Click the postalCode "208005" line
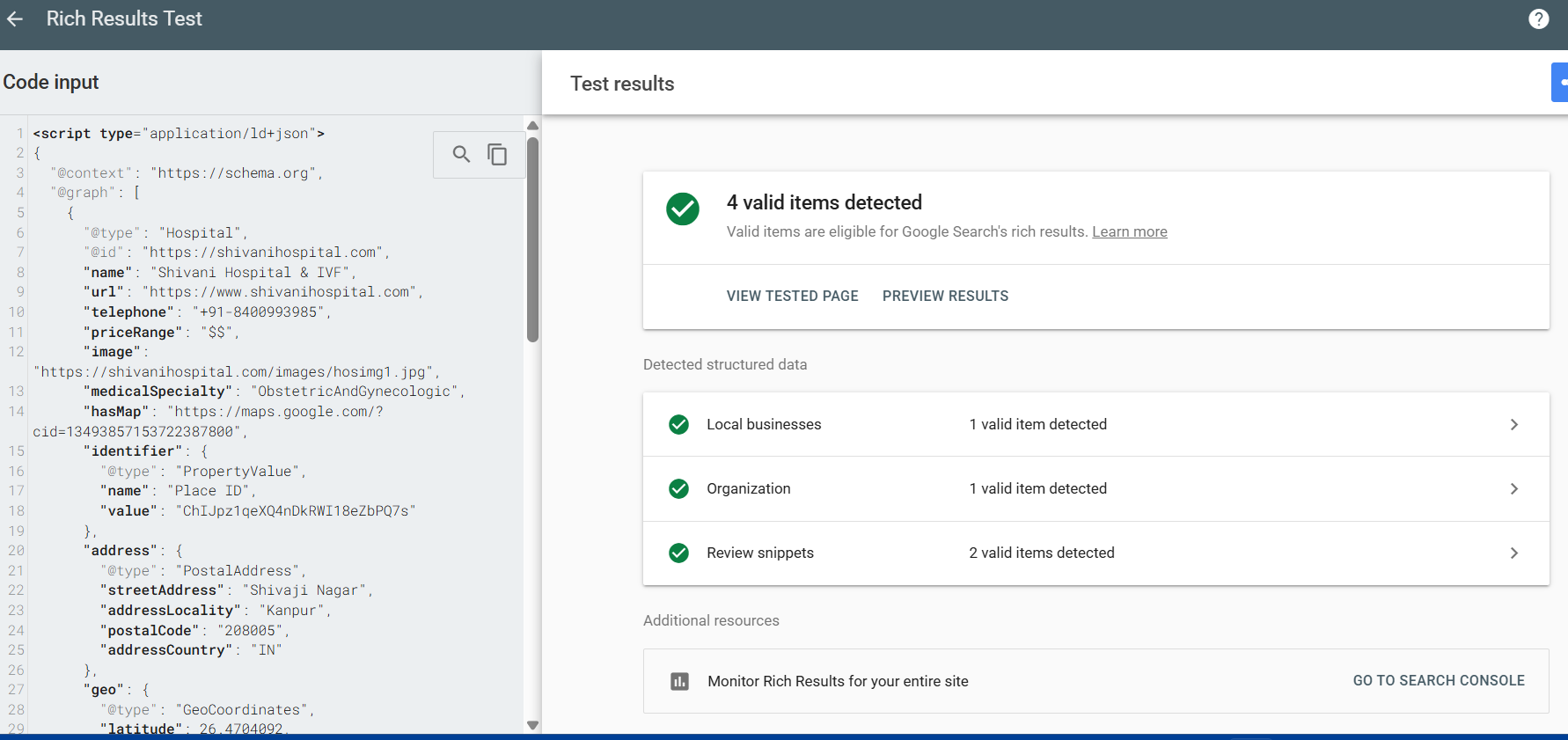The height and width of the screenshot is (740, 1568). click(194, 631)
